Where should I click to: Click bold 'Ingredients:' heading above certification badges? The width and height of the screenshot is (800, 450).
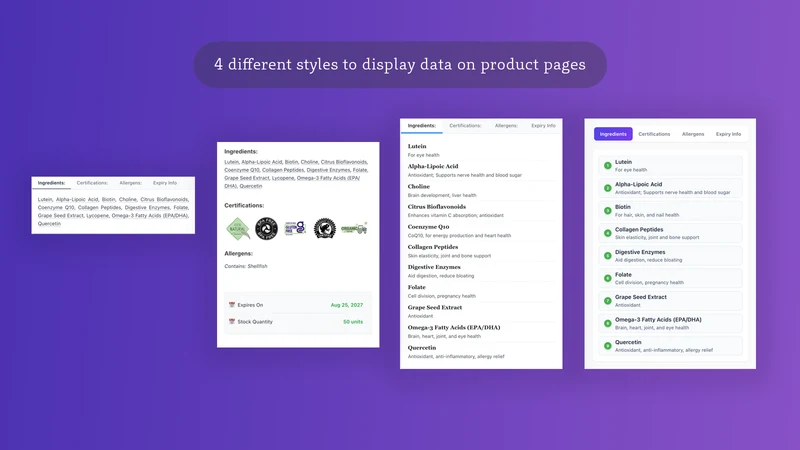coord(241,152)
